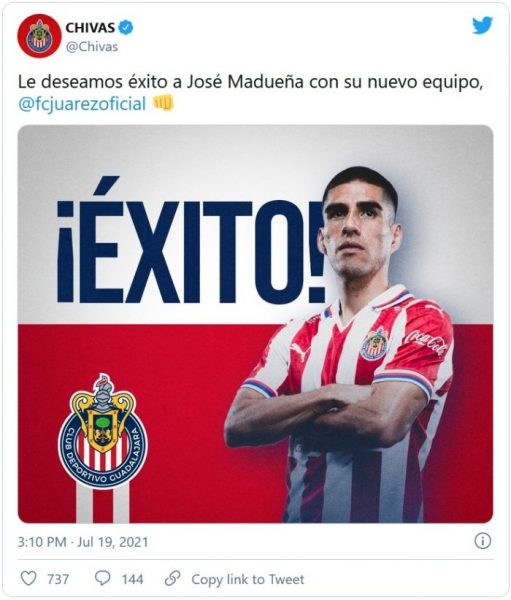Click the chain link icon
The image size is (511, 600).
pyautogui.click(x=173, y=578)
